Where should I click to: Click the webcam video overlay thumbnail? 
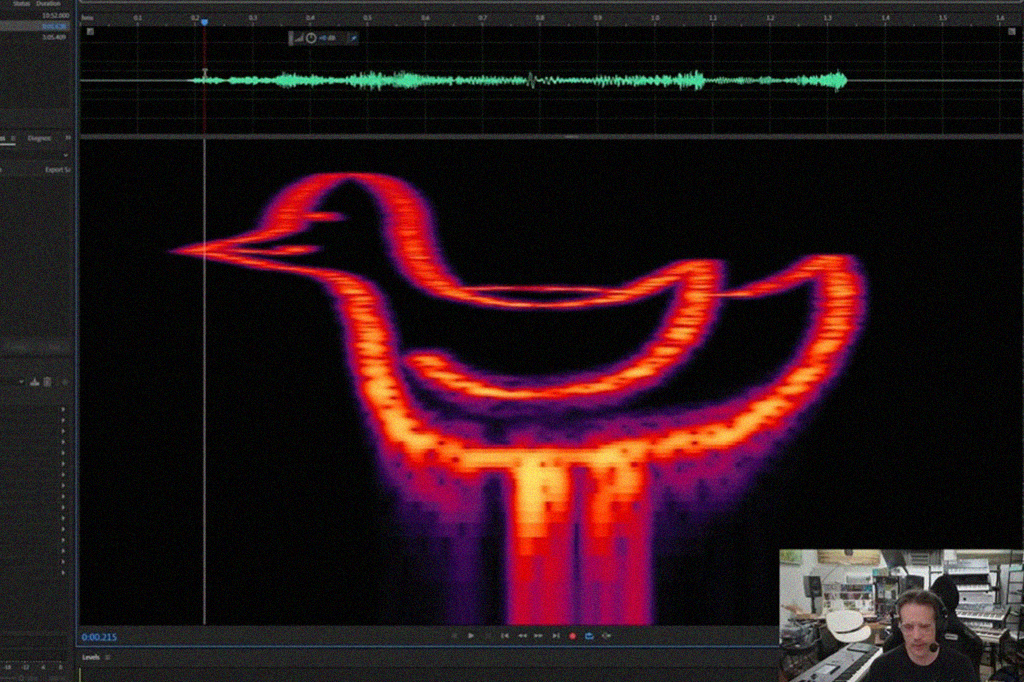901,615
